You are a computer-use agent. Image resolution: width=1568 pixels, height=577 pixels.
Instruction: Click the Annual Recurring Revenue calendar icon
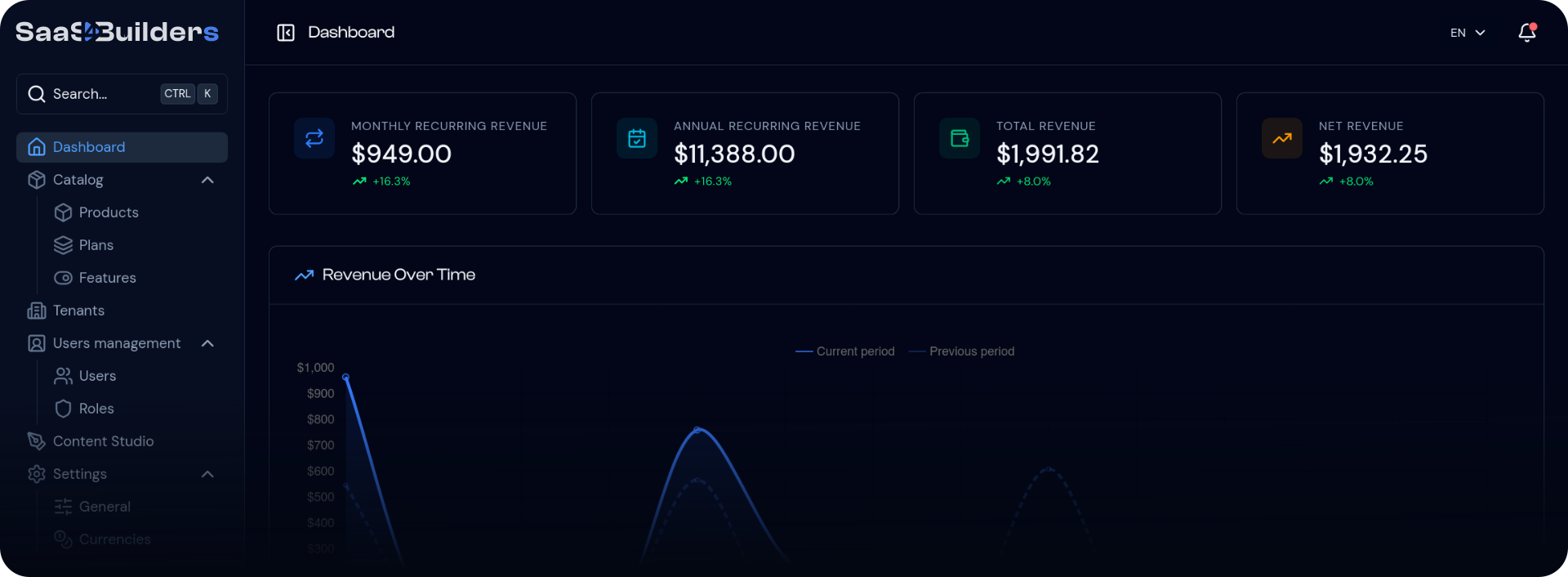(x=637, y=139)
